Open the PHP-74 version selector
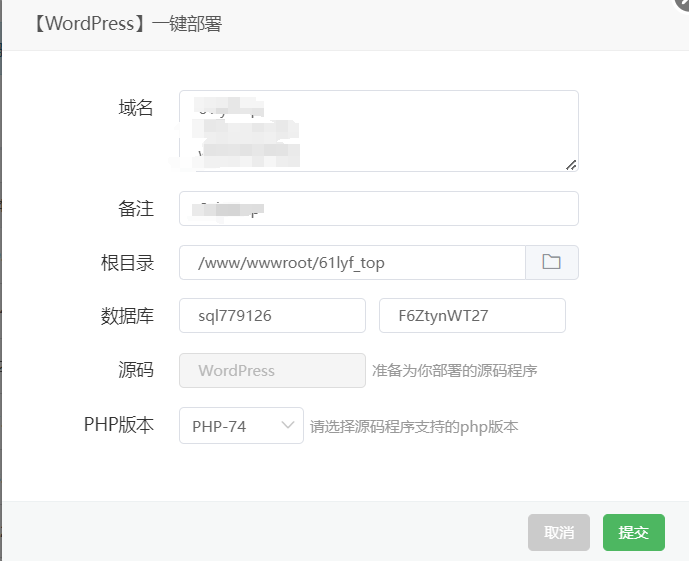 point(240,425)
